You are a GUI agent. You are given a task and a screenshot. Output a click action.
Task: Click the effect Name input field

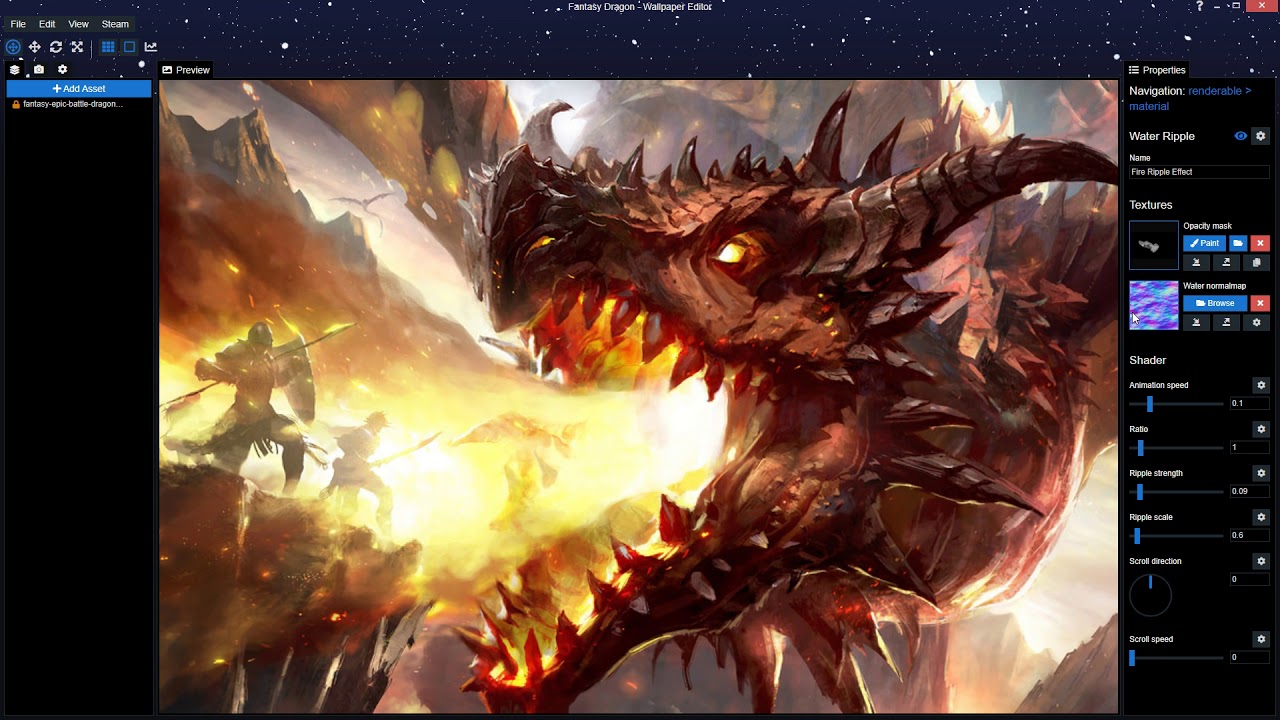pyautogui.click(x=1199, y=172)
